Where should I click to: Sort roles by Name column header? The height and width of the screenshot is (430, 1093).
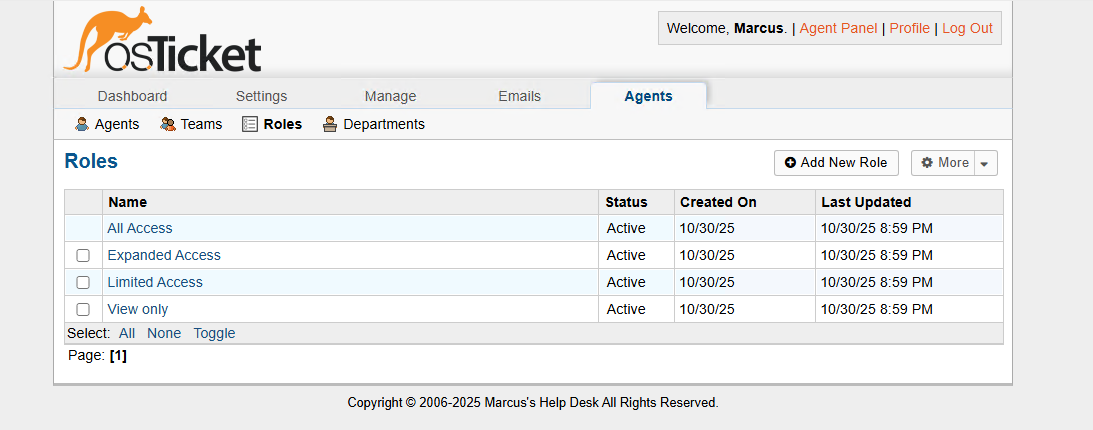pyautogui.click(x=128, y=202)
